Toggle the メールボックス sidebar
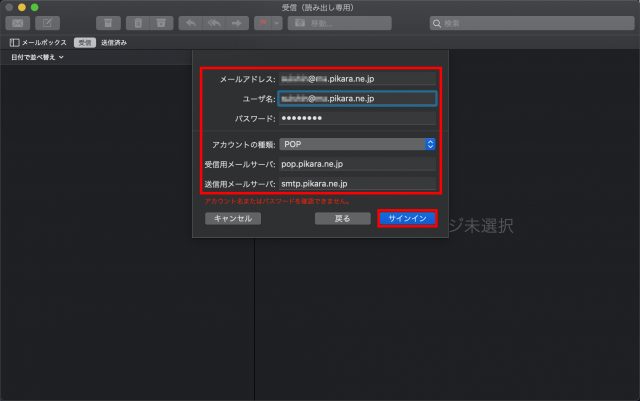This screenshot has height=401, width=640. click(38, 43)
